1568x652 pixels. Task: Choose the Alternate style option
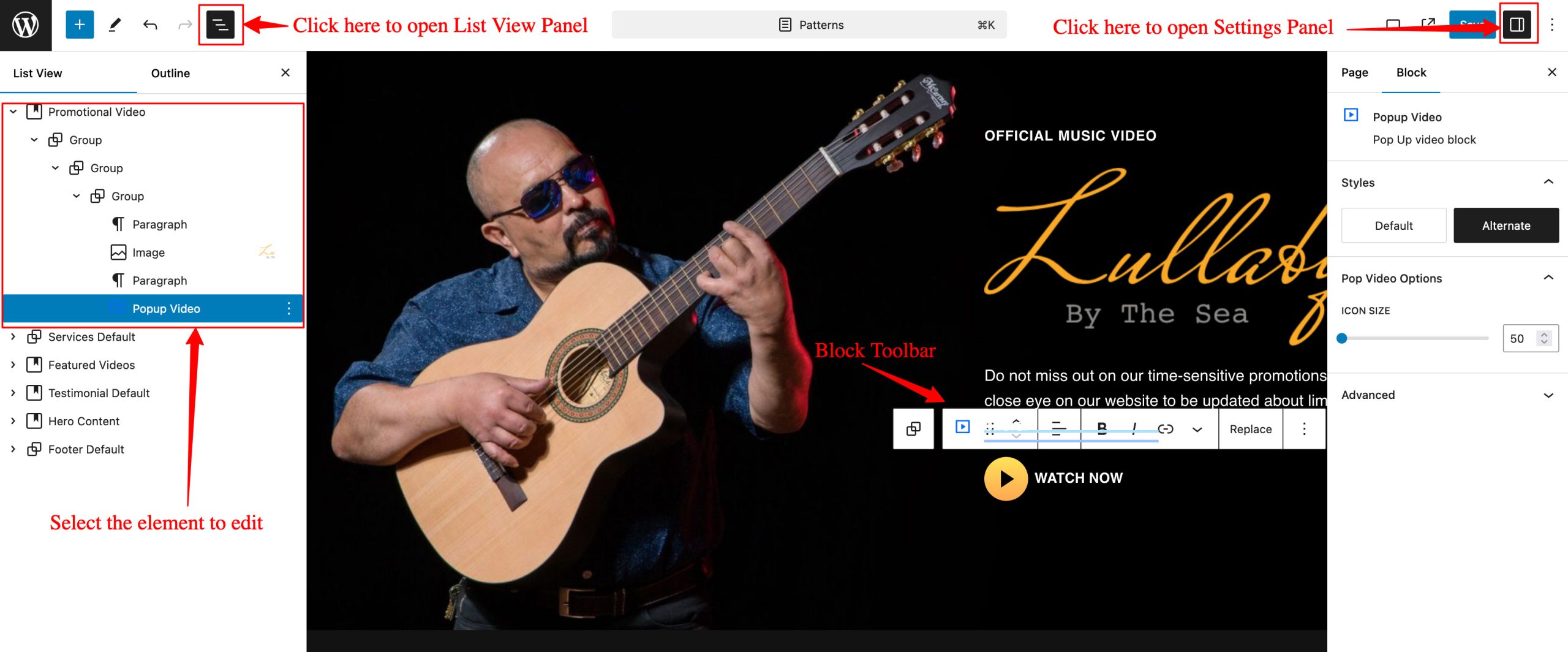(1506, 226)
